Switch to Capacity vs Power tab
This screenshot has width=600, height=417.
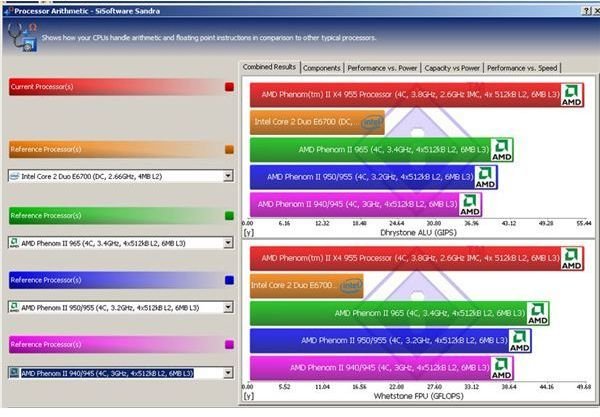pos(452,68)
